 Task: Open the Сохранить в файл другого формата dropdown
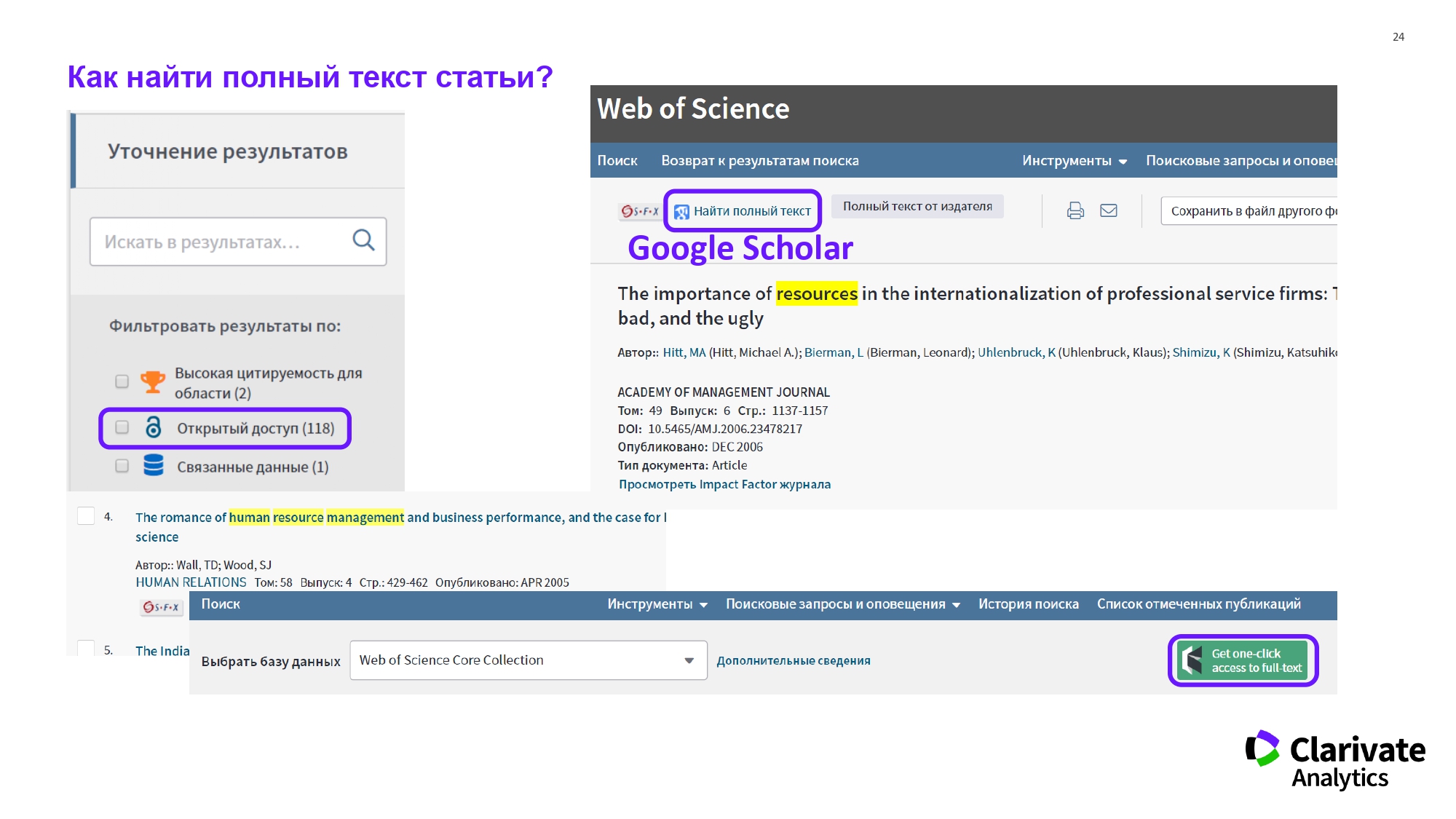click(x=1249, y=211)
